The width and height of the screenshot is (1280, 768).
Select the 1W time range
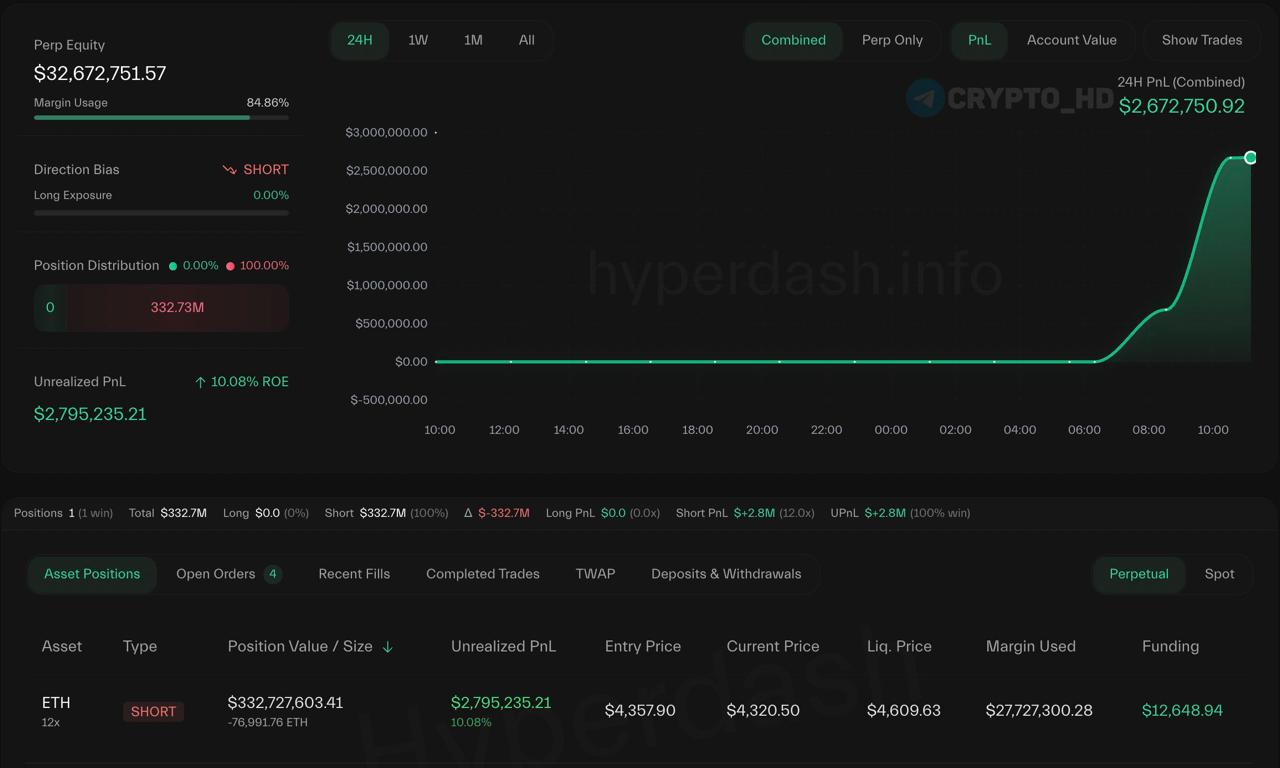(418, 40)
